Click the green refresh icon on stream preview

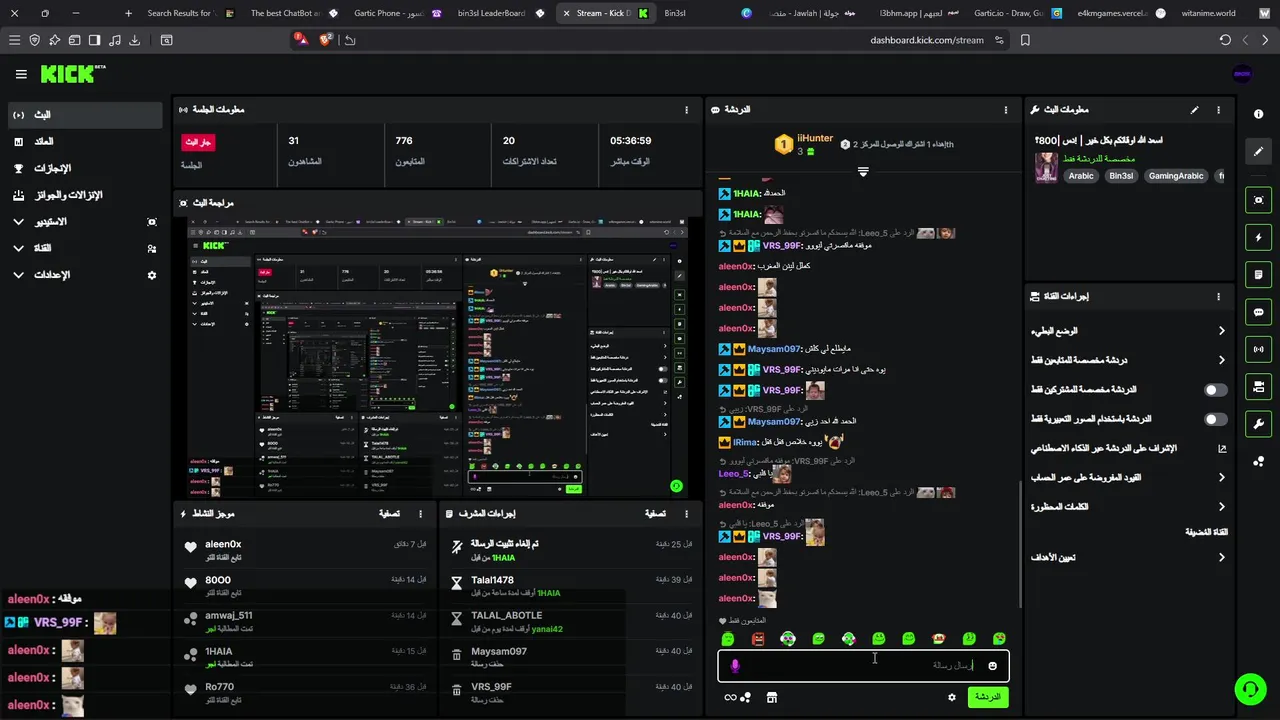[676, 486]
